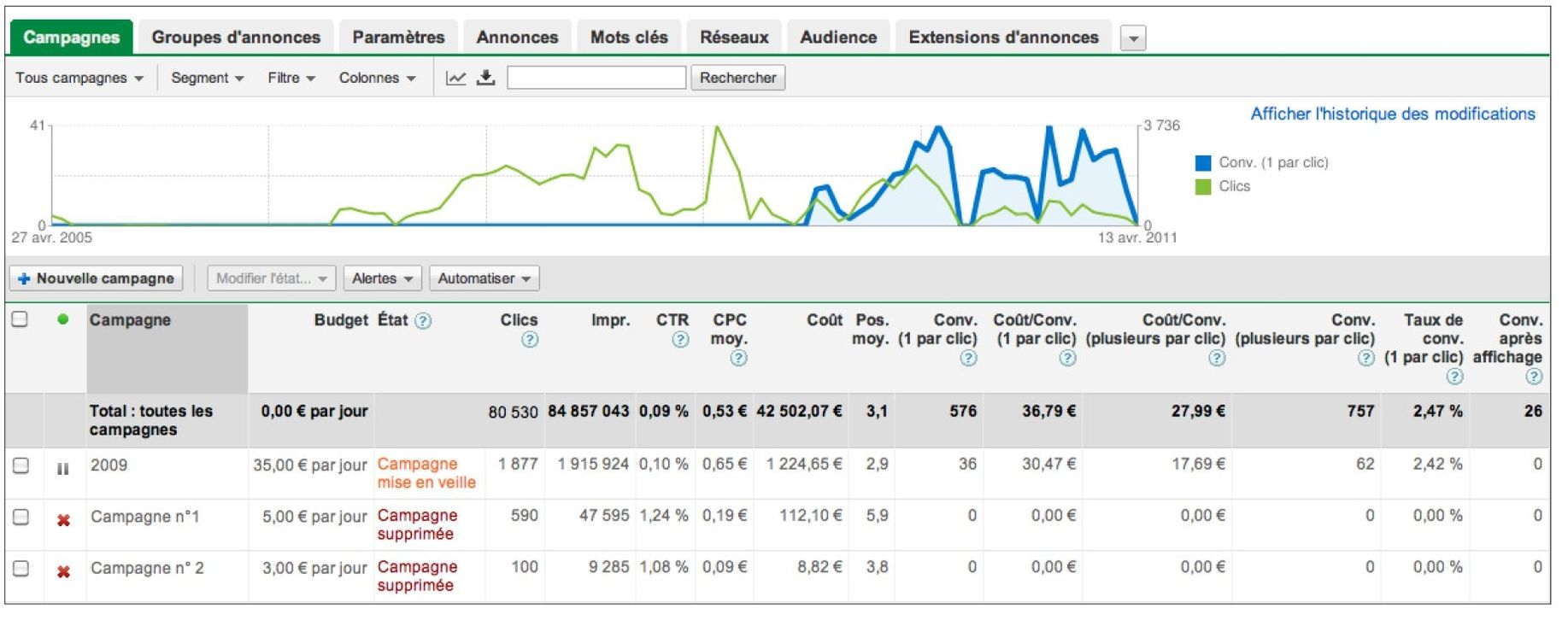Click help icon under Clics column header
Viewport: 1568px width, 620px height.
pos(530,340)
